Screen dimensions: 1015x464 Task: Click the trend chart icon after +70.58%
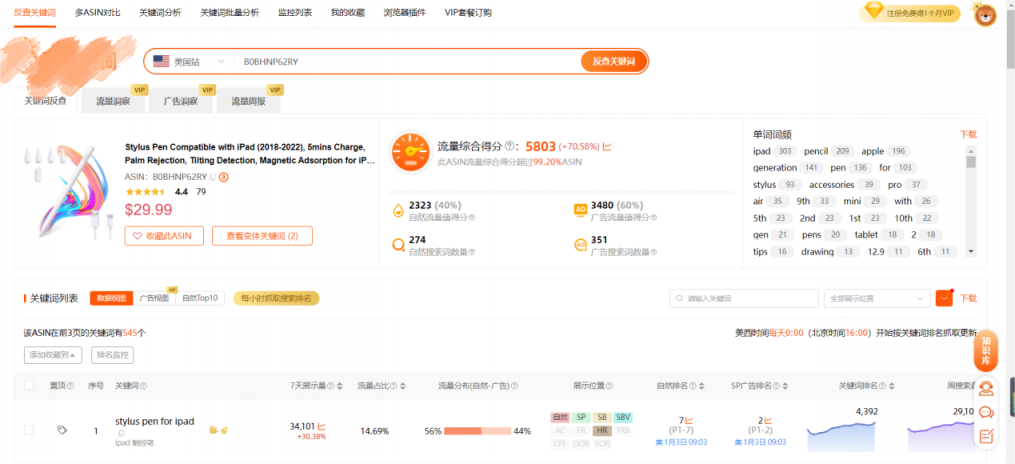point(607,147)
